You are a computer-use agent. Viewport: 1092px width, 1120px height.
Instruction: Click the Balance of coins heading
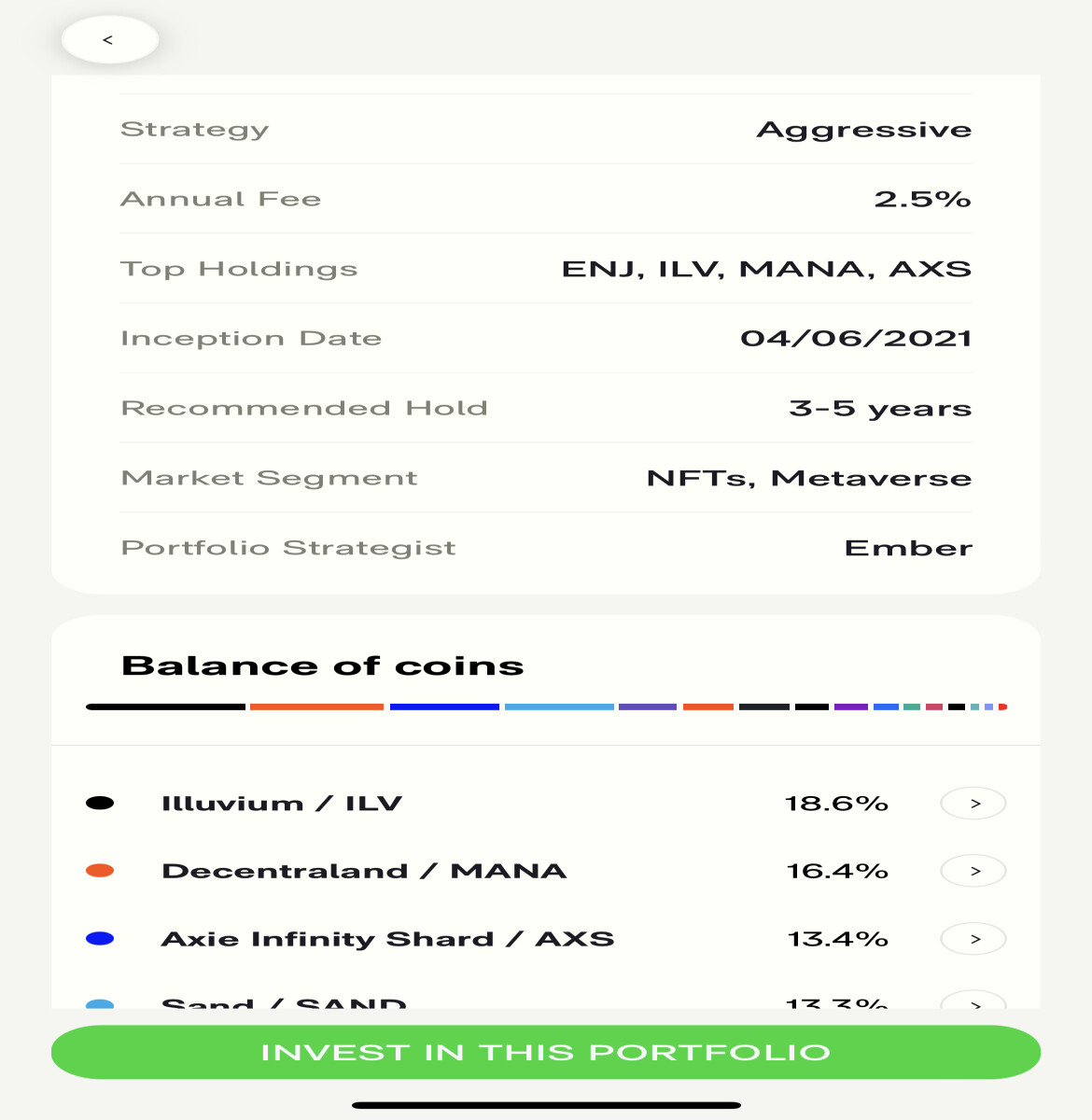tap(323, 665)
